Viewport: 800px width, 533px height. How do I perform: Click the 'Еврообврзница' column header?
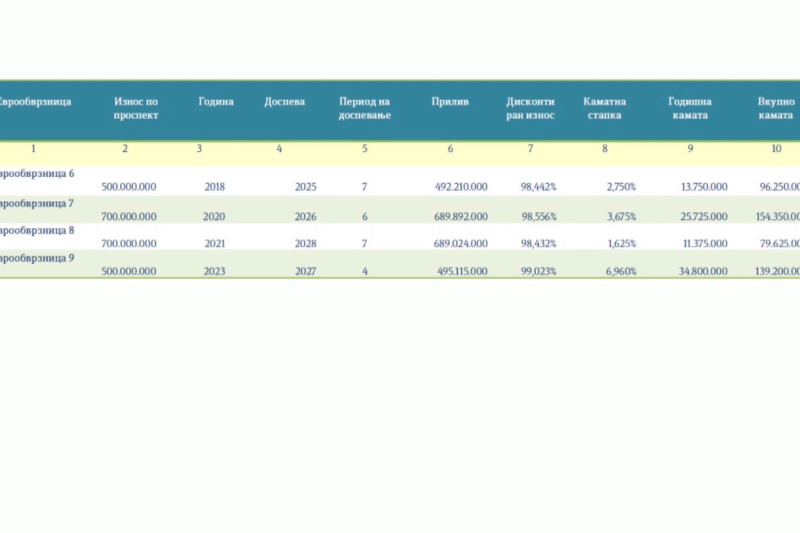35,101
